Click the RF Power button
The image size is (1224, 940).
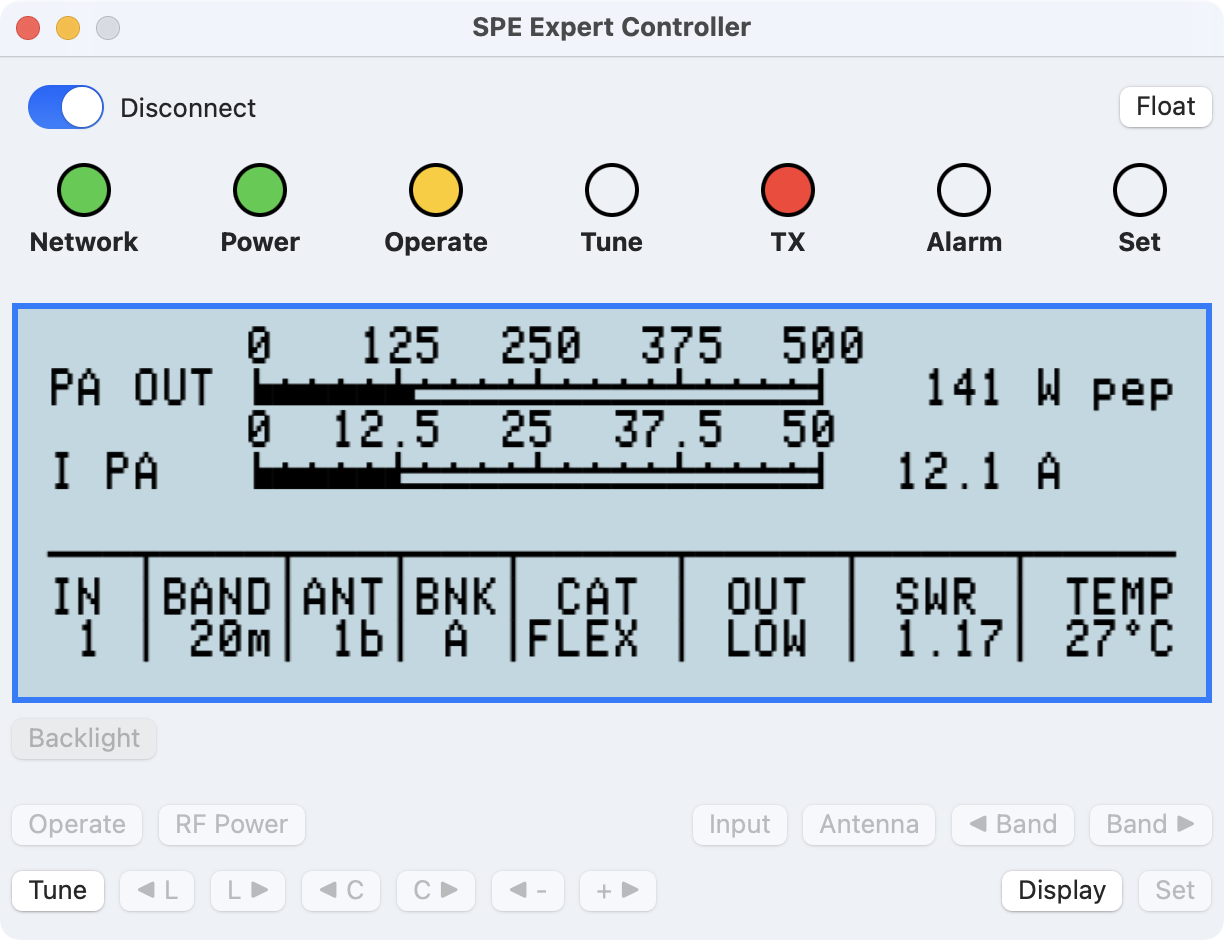232,825
